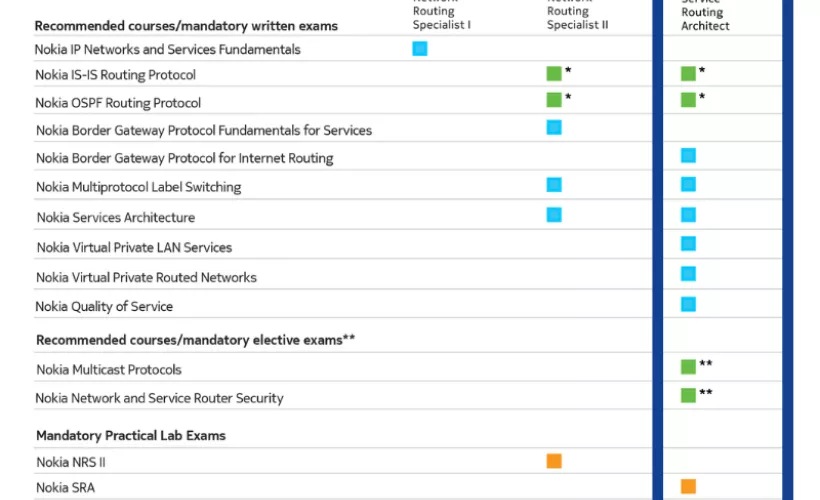Select 'Nokia OSPF Routing Protocol' text

118,103
